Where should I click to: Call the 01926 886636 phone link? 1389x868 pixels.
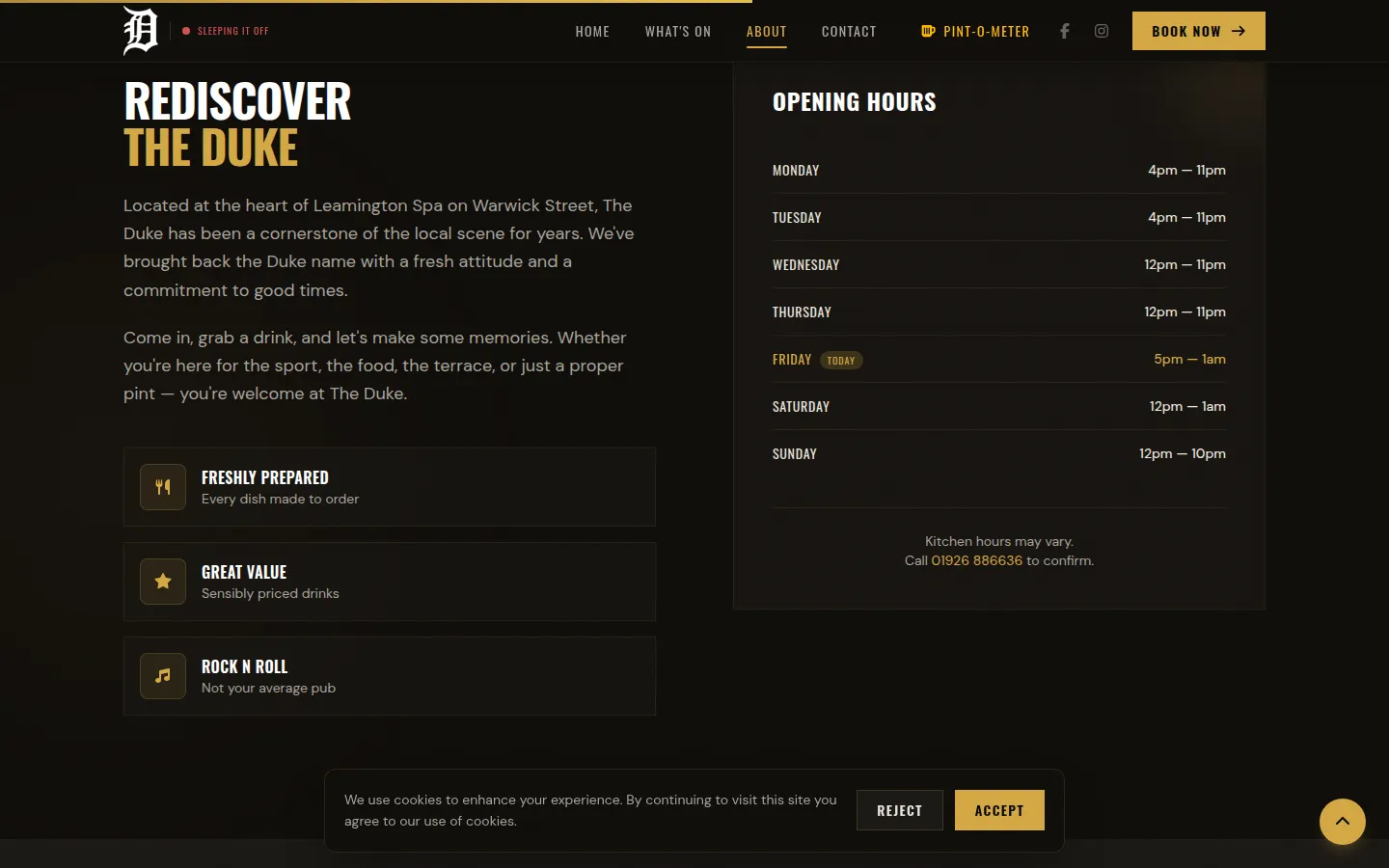976,560
